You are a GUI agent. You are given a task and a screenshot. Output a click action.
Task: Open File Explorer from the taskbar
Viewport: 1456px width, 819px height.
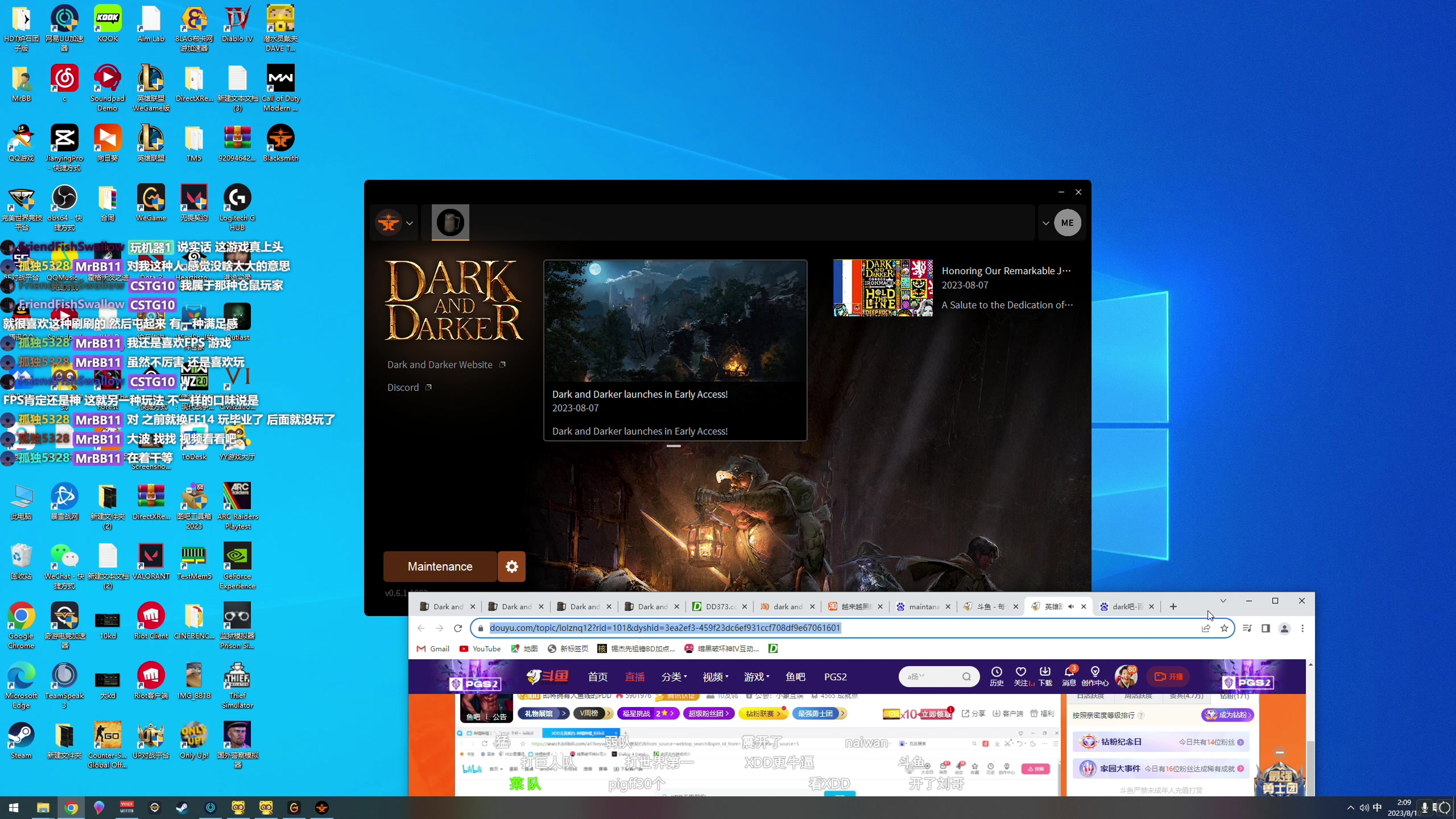tap(43, 808)
